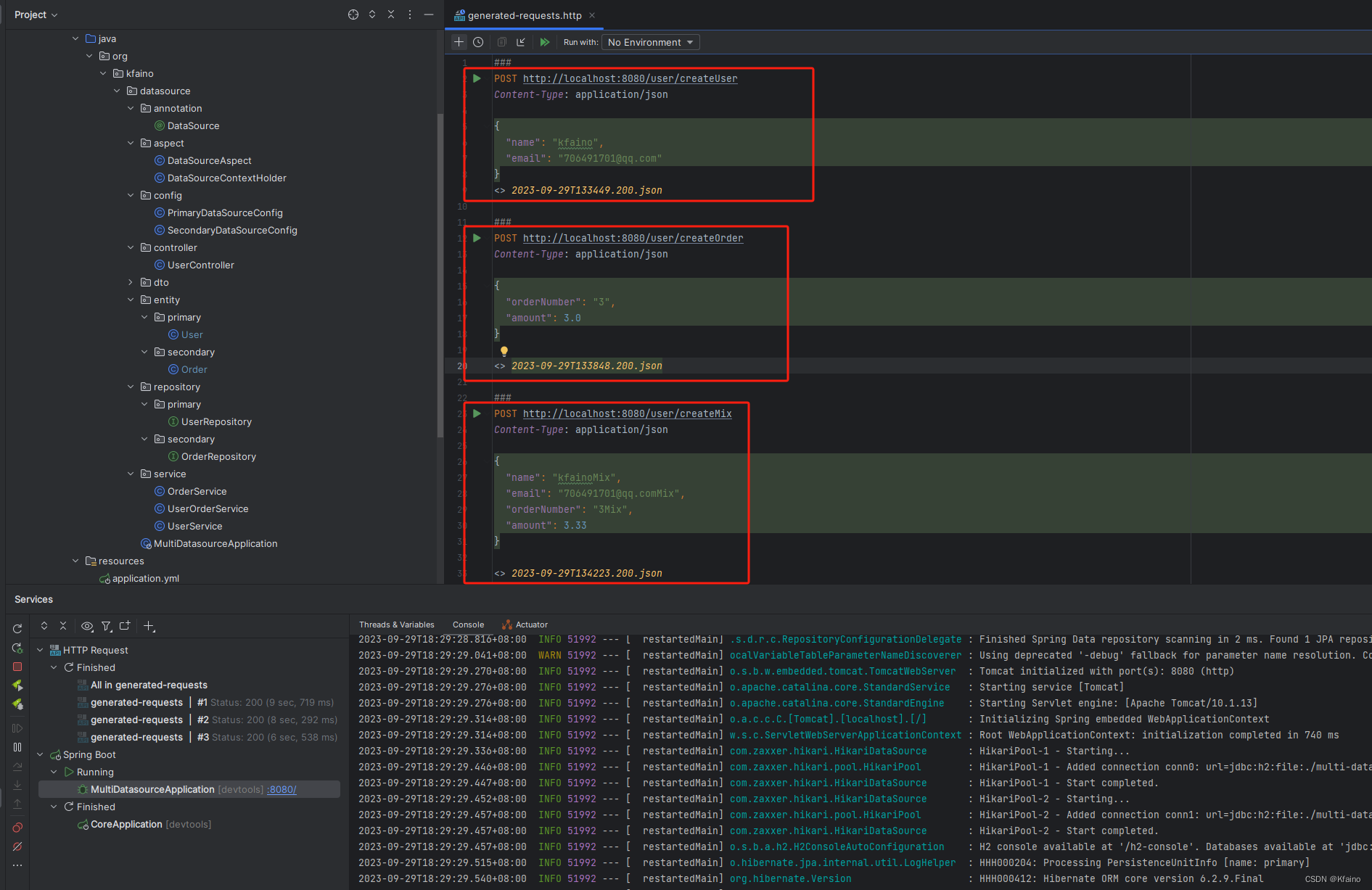Open response file 2023-09-29T134223.200.json
Screen dimensions: 1372x890
pyautogui.click(x=586, y=573)
